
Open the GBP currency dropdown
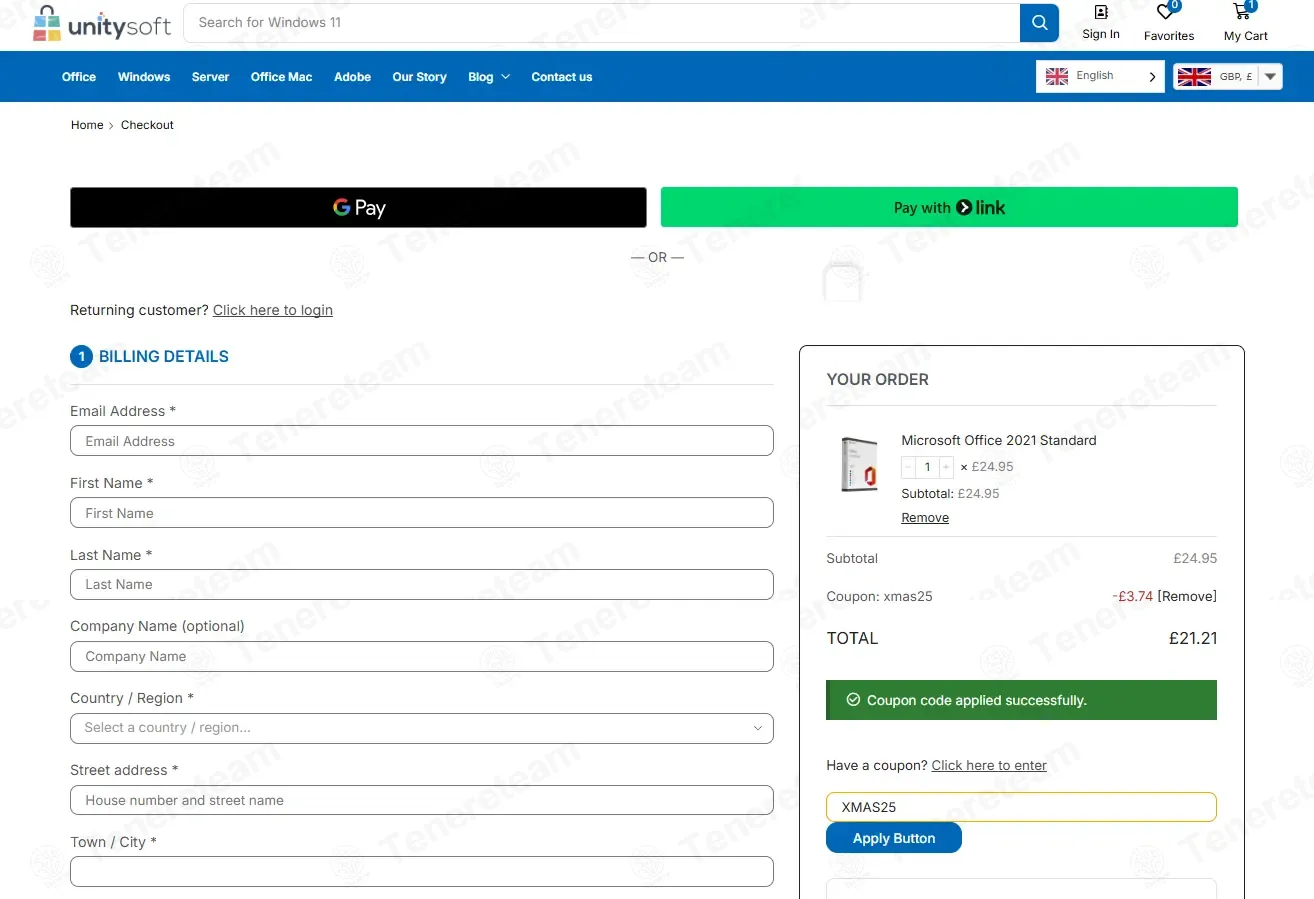tap(1227, 77)
